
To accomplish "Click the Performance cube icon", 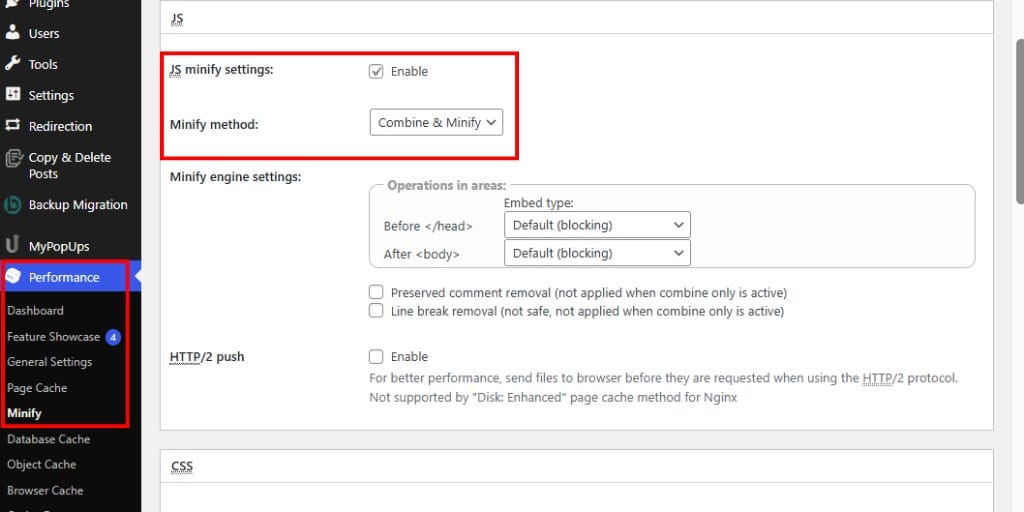I will [12, 276].
